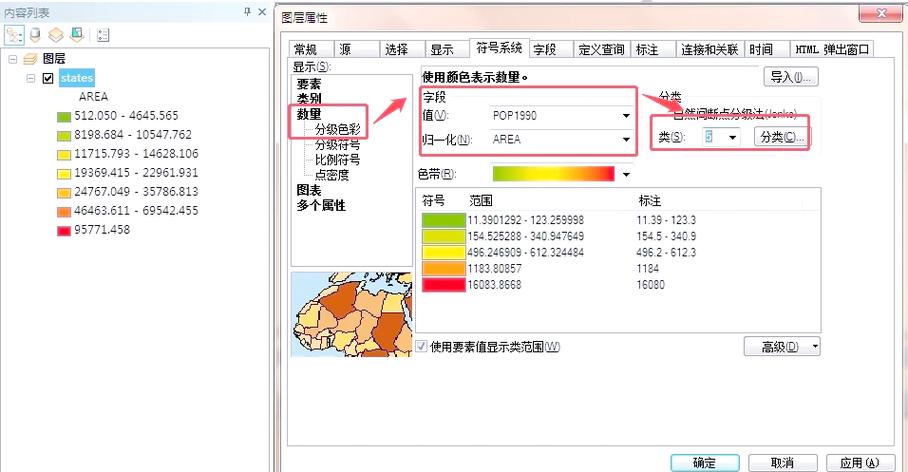The image size is (908, 472).
Task: Click legend label 95771.458
Action: point(102,229)
